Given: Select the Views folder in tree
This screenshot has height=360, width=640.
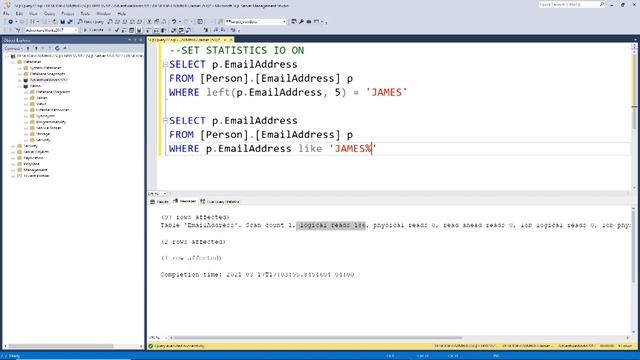Looking at the screenshot, I should pyautogui.click(x=41, y=104).
